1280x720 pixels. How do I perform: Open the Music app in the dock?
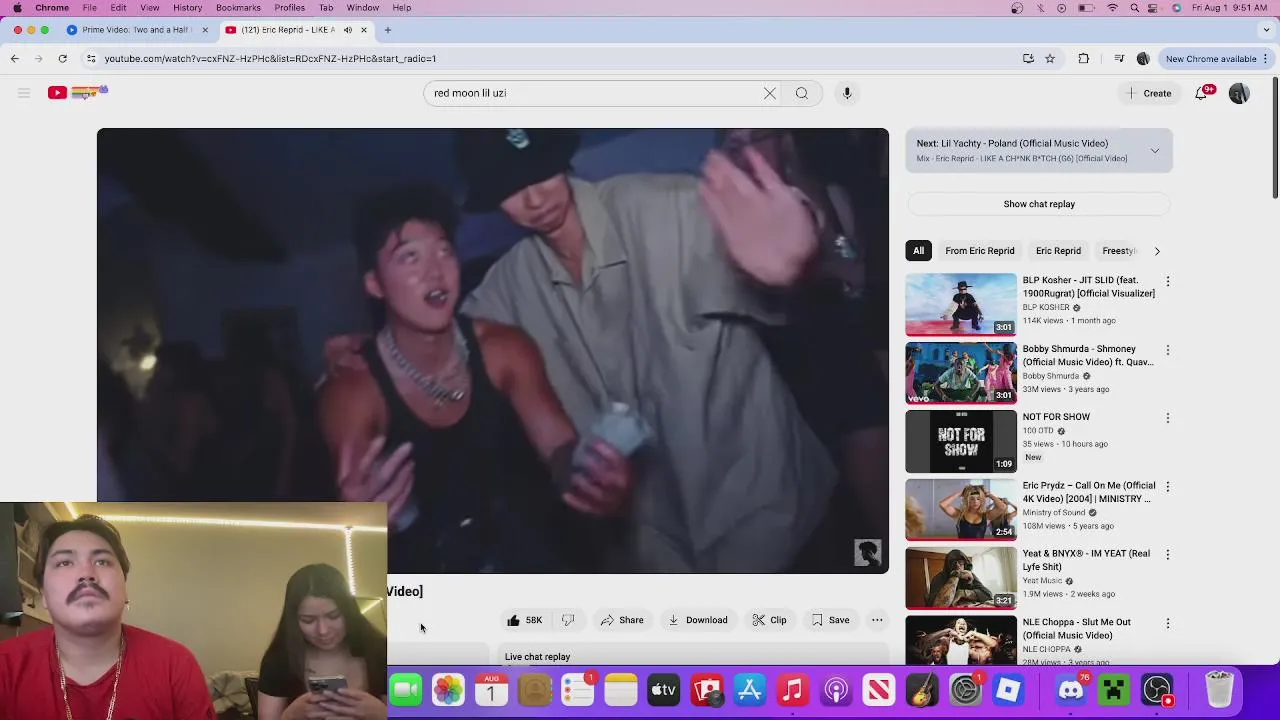793,690
